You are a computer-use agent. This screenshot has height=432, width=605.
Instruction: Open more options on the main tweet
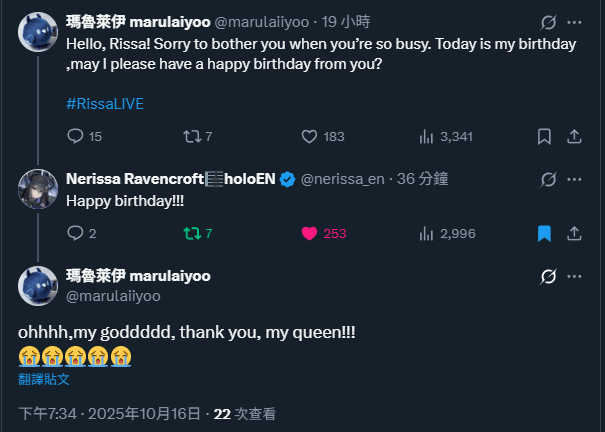(x=574, y=275)
